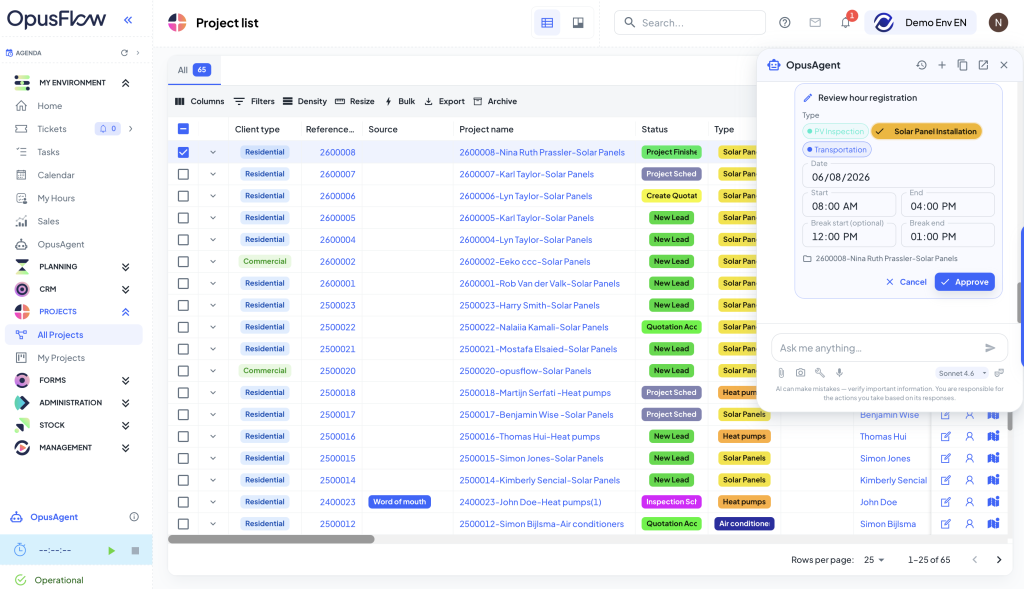Open tools wrench icon in OpusAgent
This screenshot has width=1024, height=589.
[820, 373]
